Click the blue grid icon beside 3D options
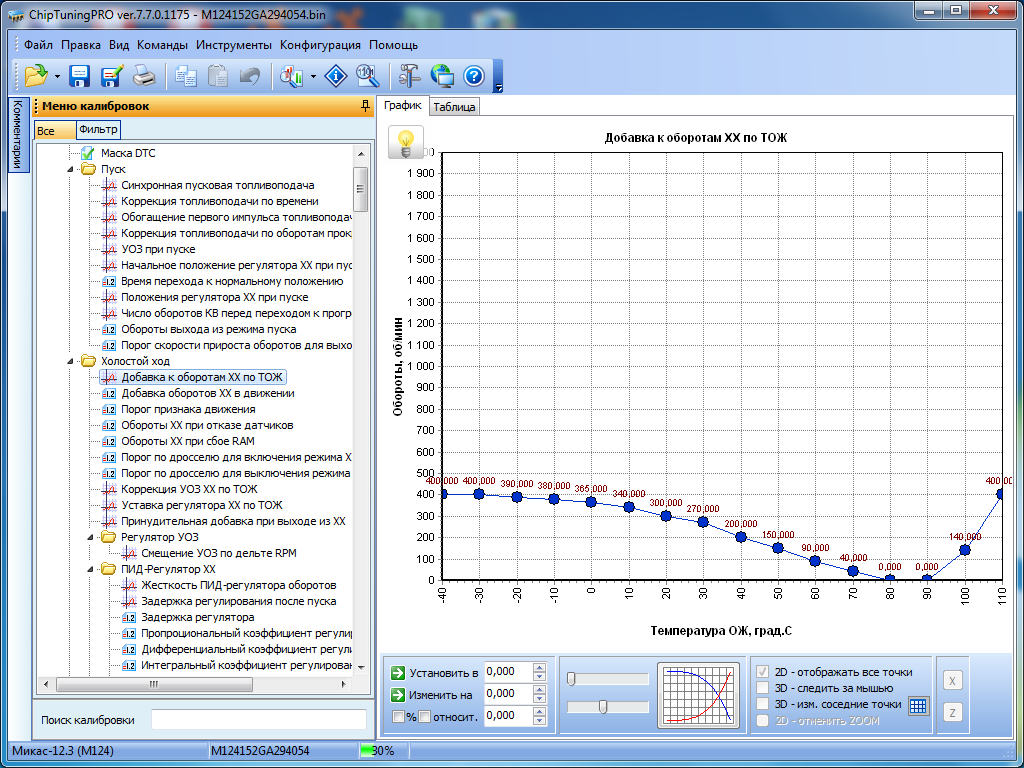Image resolution: width=1024 pixels, height=768 pixels. click(918, 705)
